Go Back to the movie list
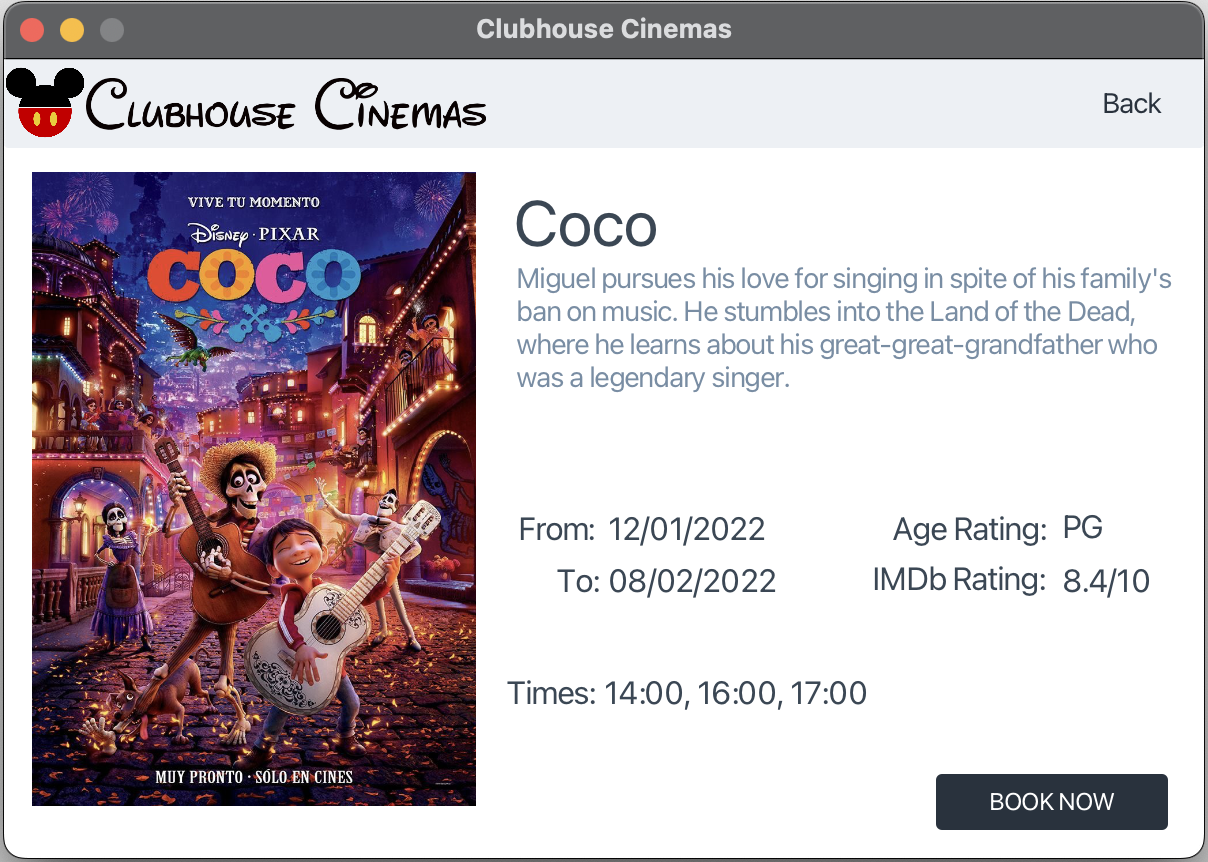Screen dimensions: 1208x862 [x=1131, y=103]
